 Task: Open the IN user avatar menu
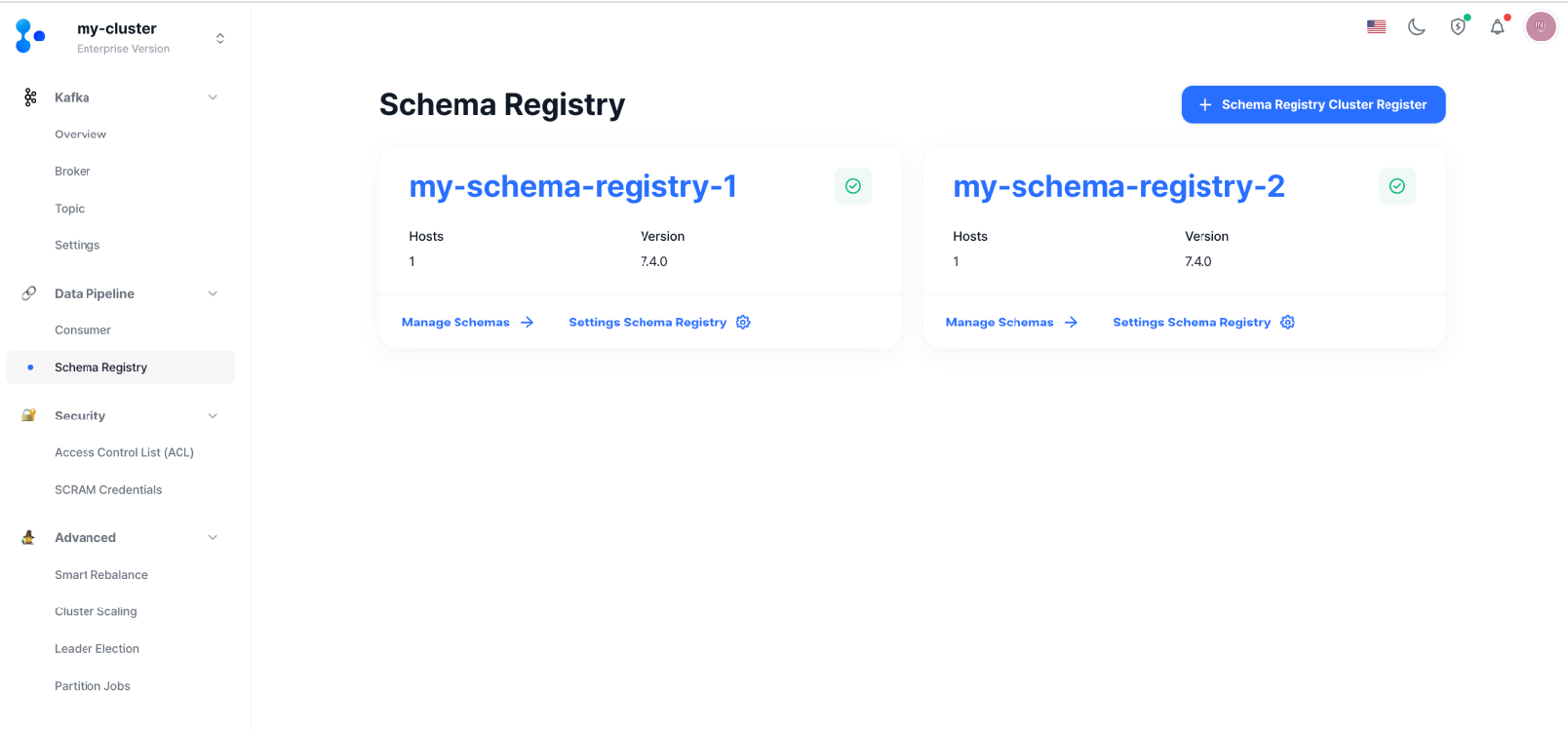click(1541, 26)
